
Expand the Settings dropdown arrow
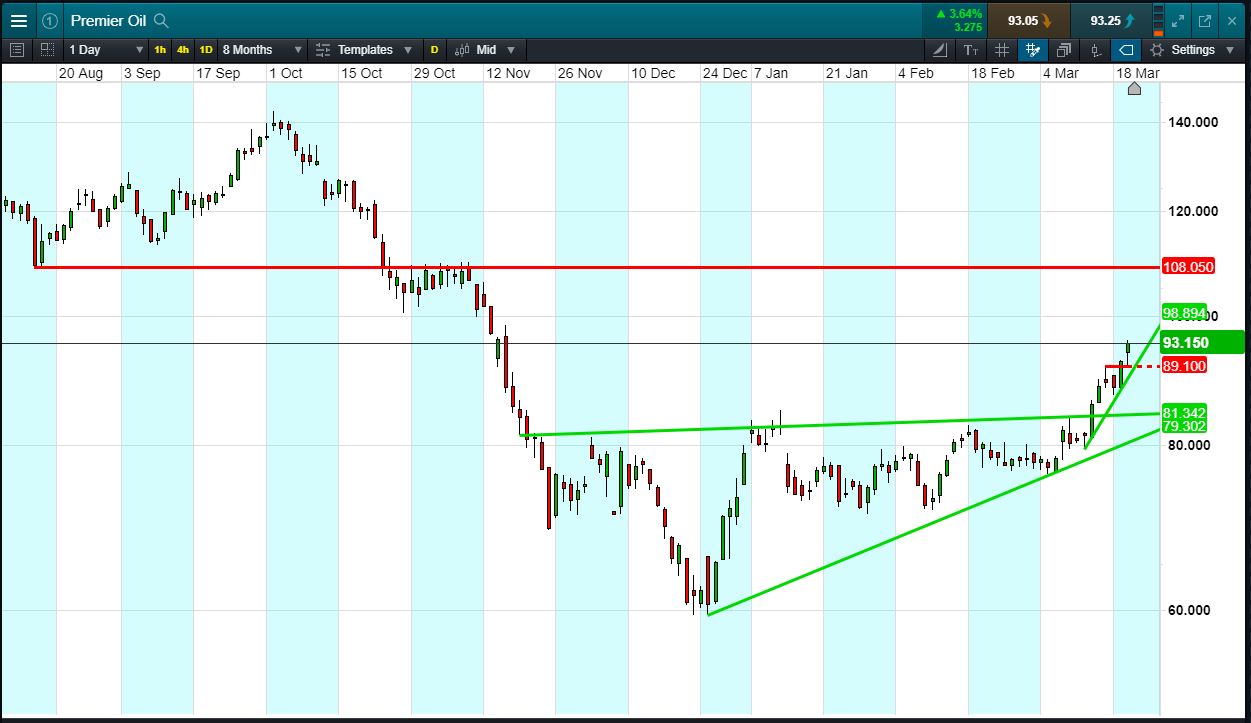pyautogui.click(x=1230, y=49)
